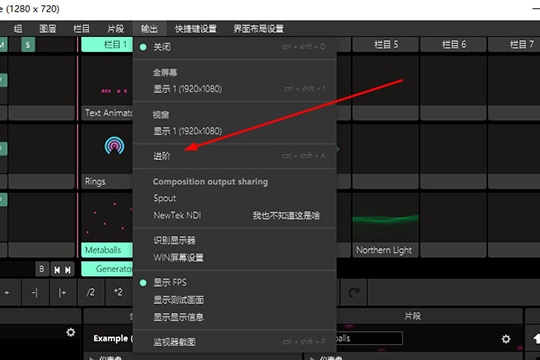540x360 pixels.
Task: Click 识别显示器 menu entry
Action: (x=235, y=240)
